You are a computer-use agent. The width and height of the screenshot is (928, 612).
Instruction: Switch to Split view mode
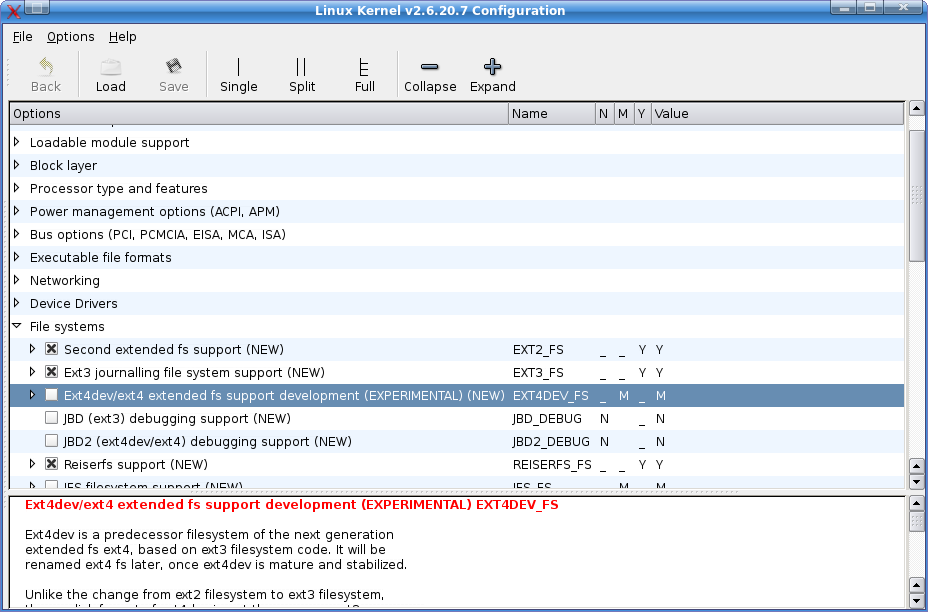pyautogui.click(x=301, y=67)
